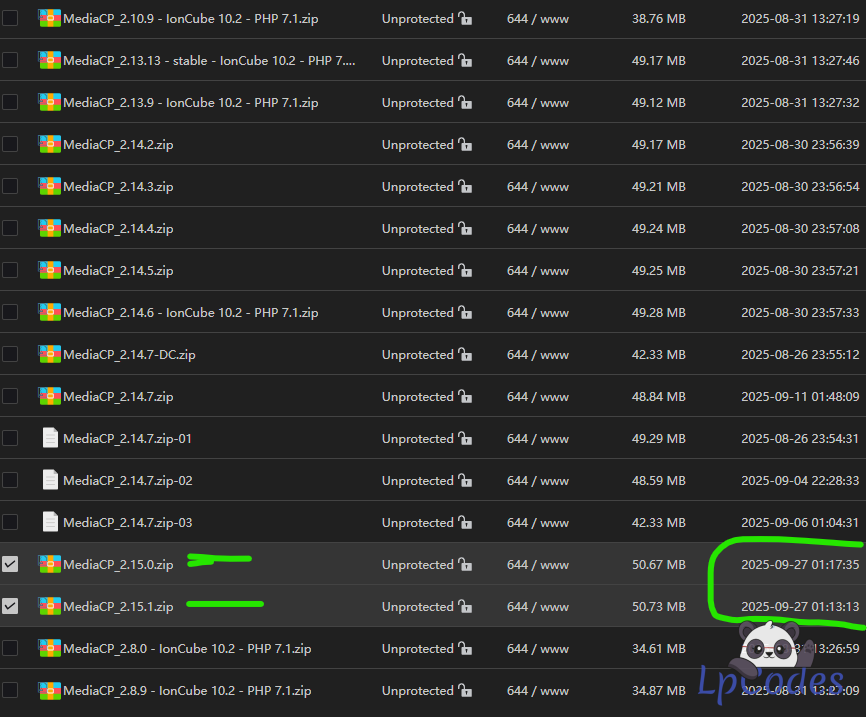
Task: Click the 644 / www permission of MediaCP_2.14.2.zip
Action: pos(537,145)
